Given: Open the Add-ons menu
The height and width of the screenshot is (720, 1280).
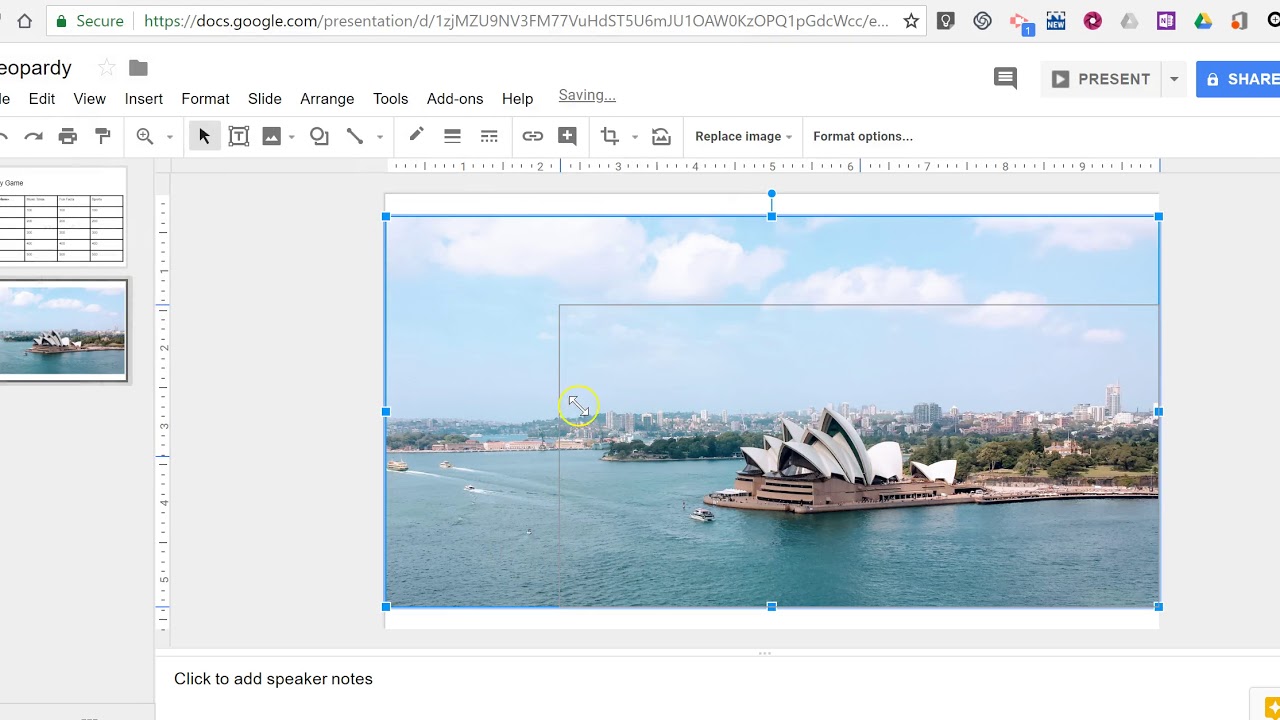Looking at the screenshot, I should [455, 99].
